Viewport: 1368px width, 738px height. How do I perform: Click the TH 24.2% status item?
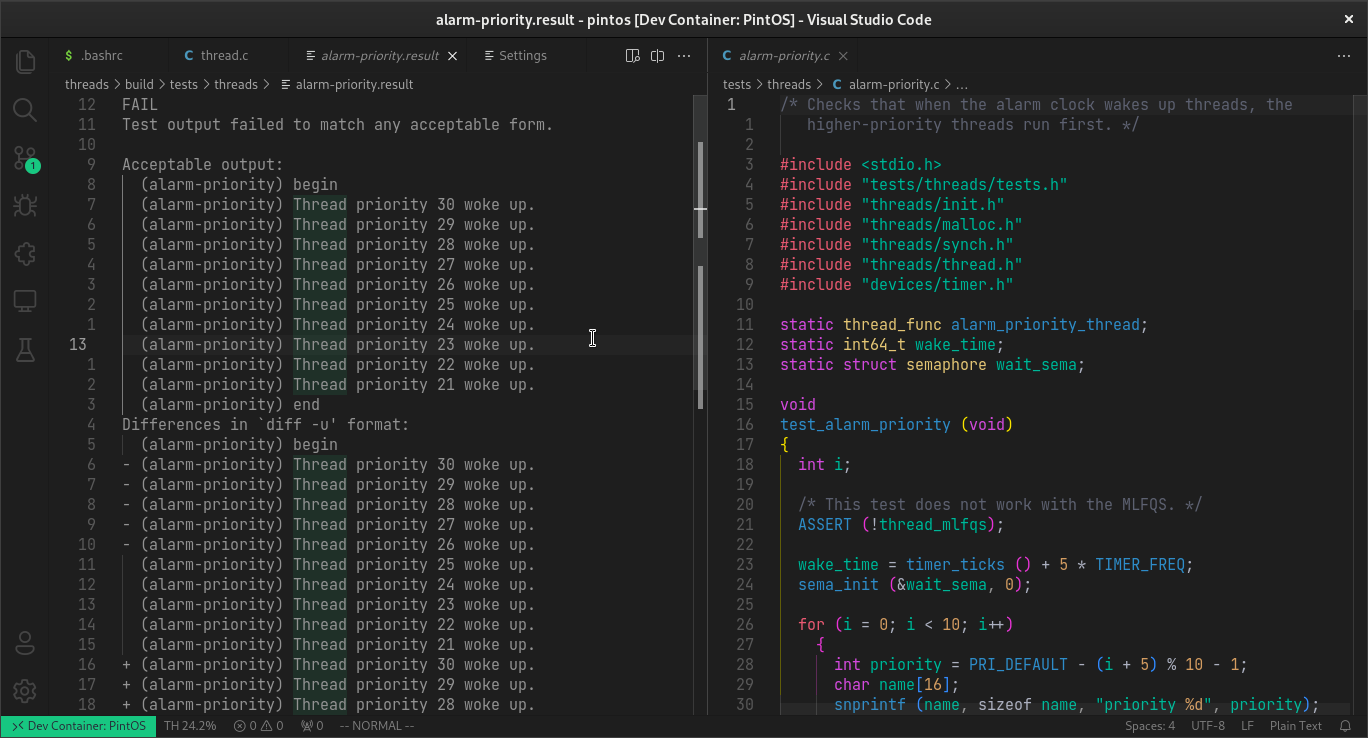pos(190,726)
